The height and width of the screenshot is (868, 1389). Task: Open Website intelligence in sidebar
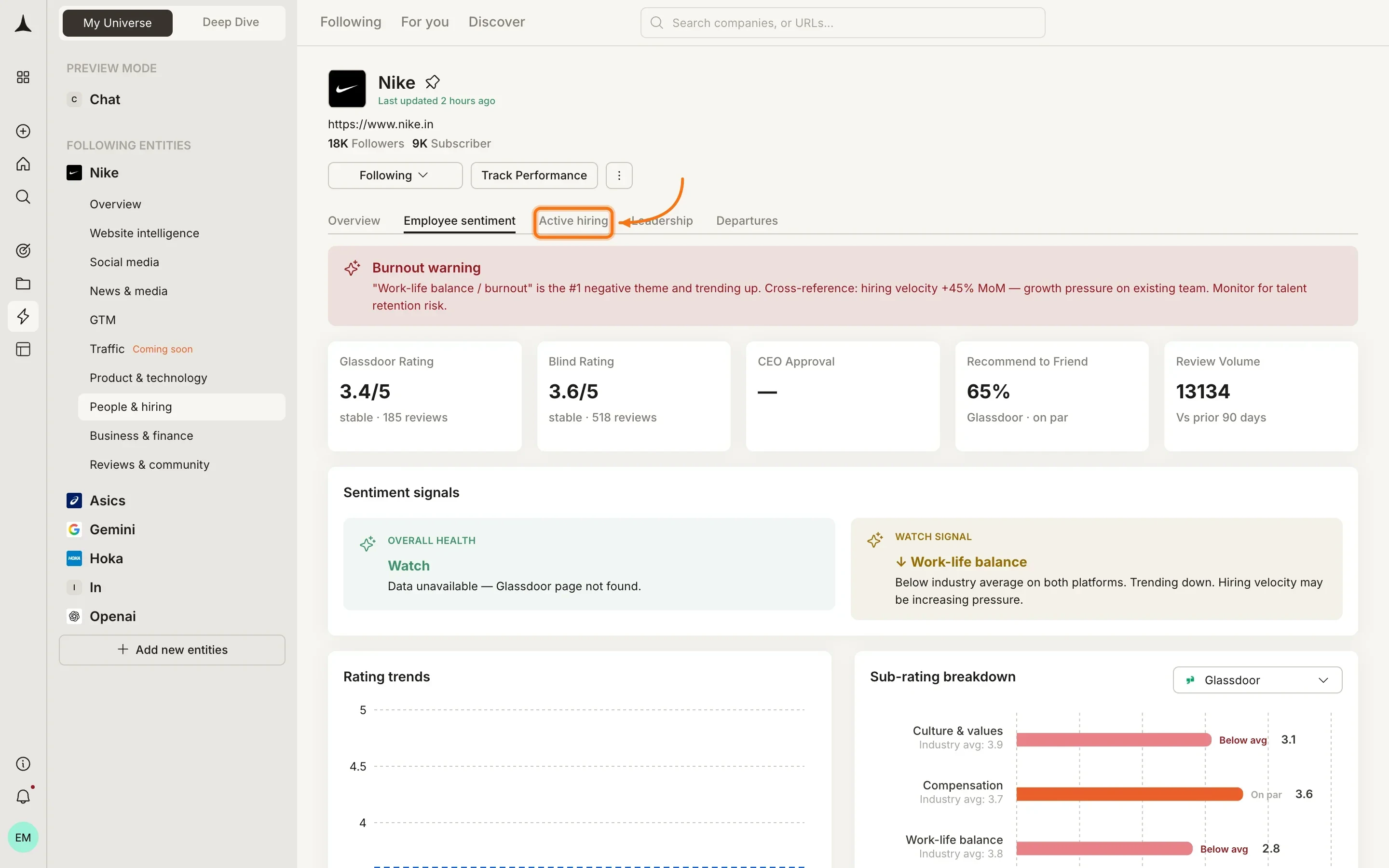click(x=144, y=233)
